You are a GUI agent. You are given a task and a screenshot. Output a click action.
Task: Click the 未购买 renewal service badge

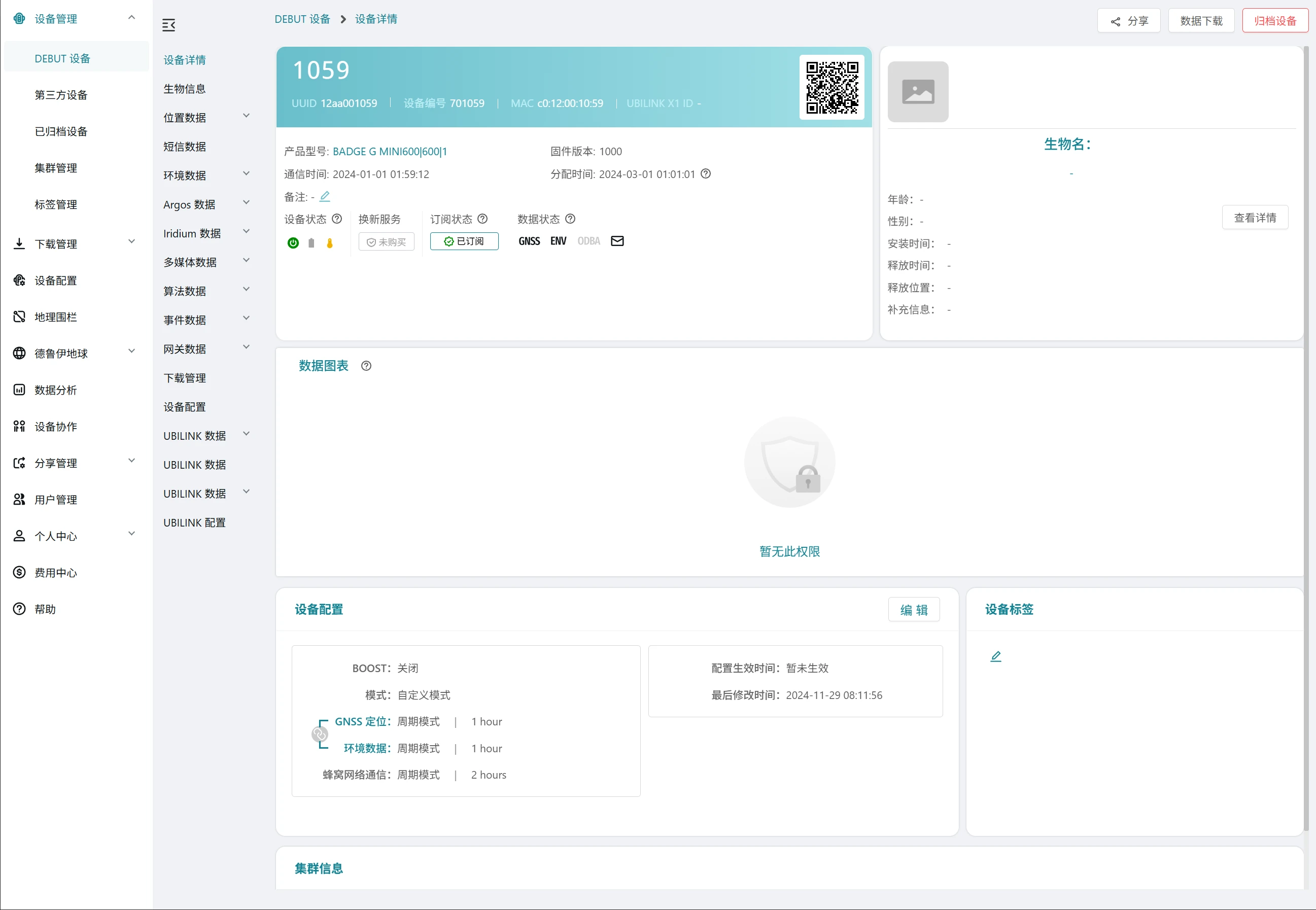tap(387, 242)
